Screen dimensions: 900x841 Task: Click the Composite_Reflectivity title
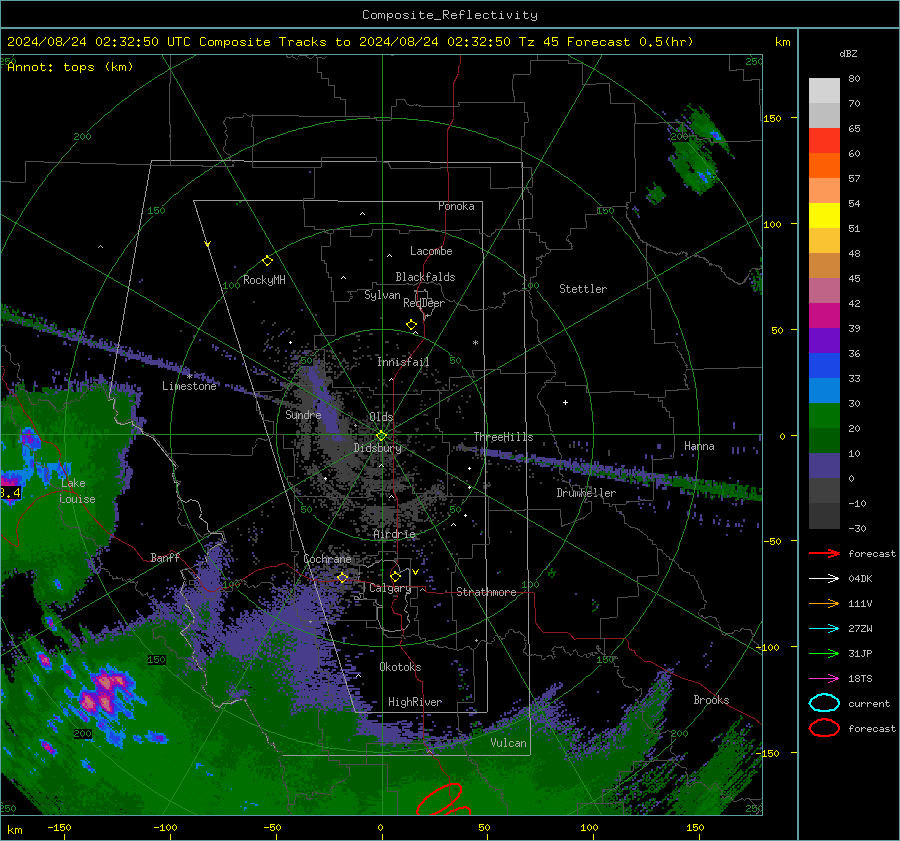click(x=449, y=15)
